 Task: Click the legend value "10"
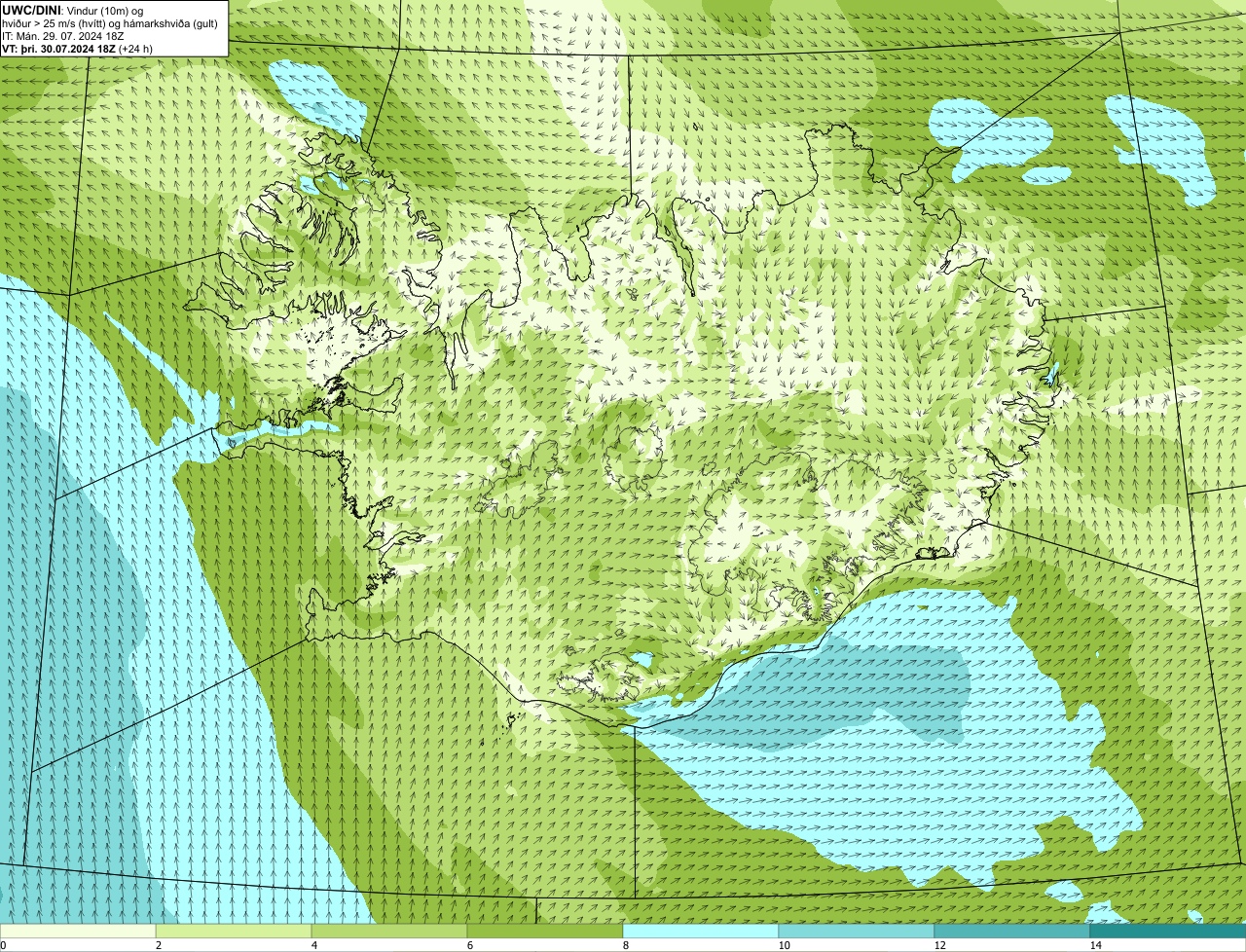(x=784, y=945)
